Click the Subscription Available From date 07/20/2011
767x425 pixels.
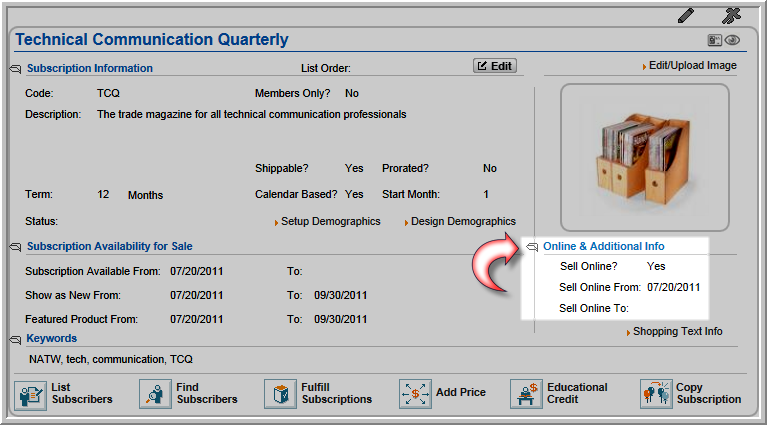[x=197, y=271]
